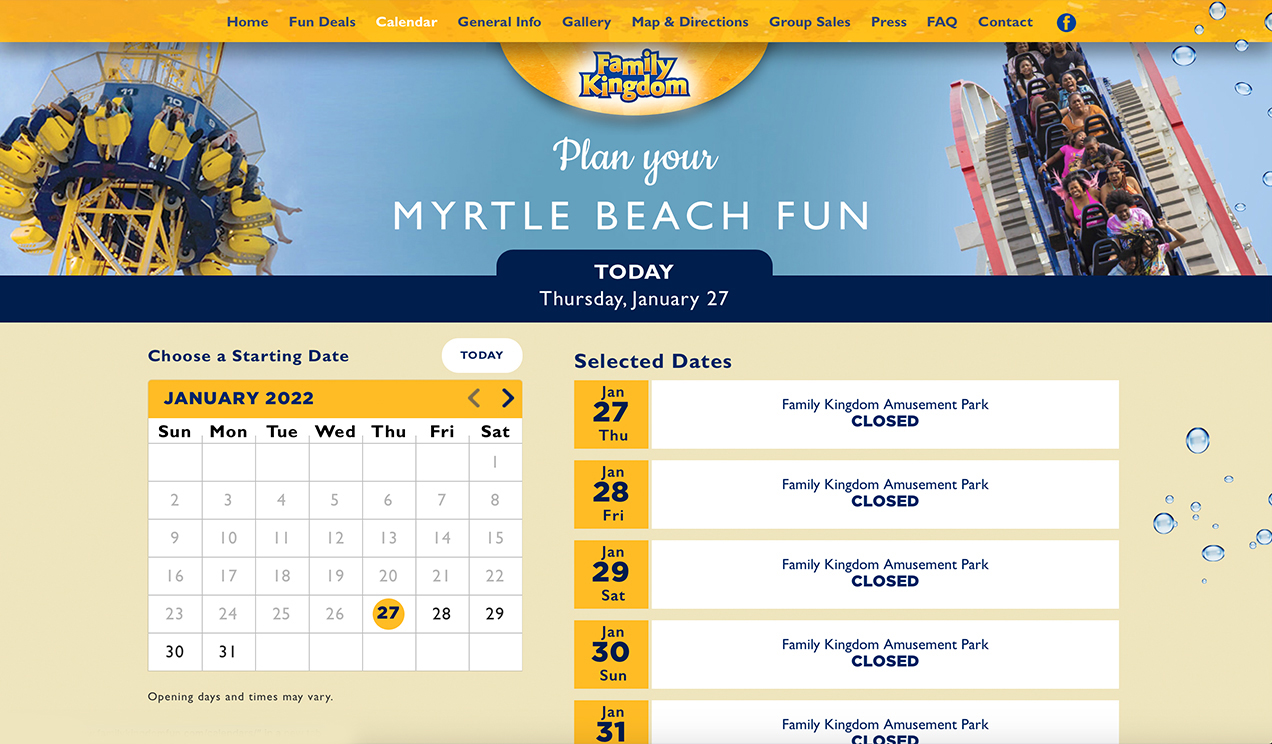Screen dimensions: 1272x744
Task: Click 'Thursday, January 27' today banner
Action: [634, 299]
